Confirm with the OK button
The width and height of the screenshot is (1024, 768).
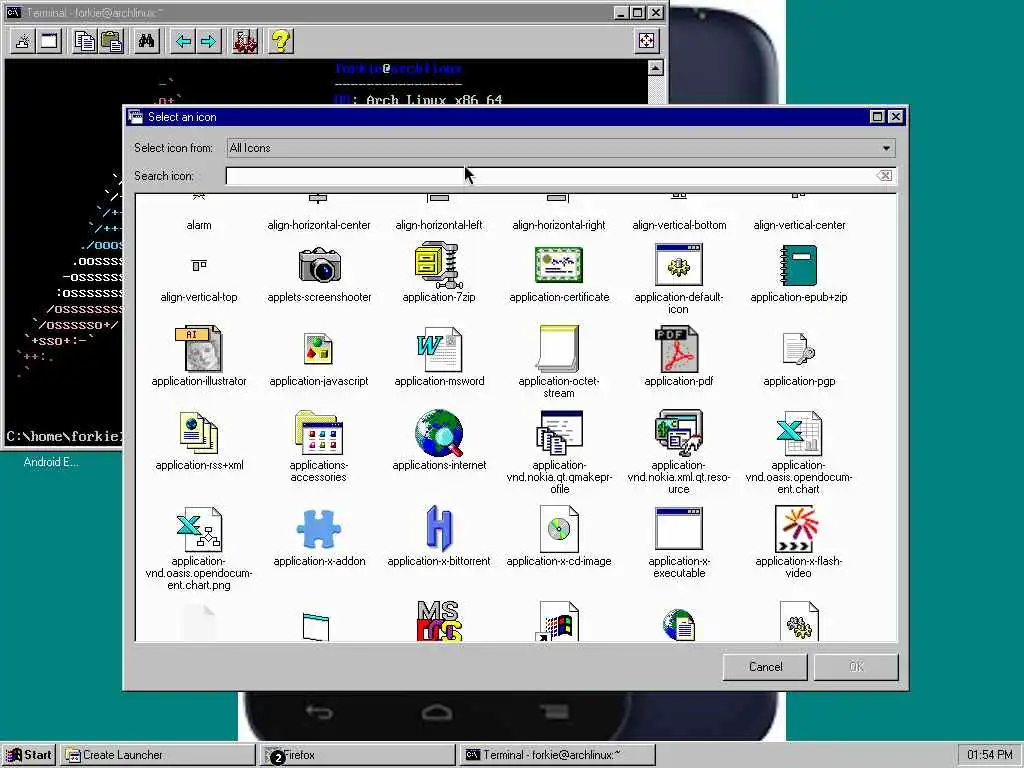pos(856,667)
